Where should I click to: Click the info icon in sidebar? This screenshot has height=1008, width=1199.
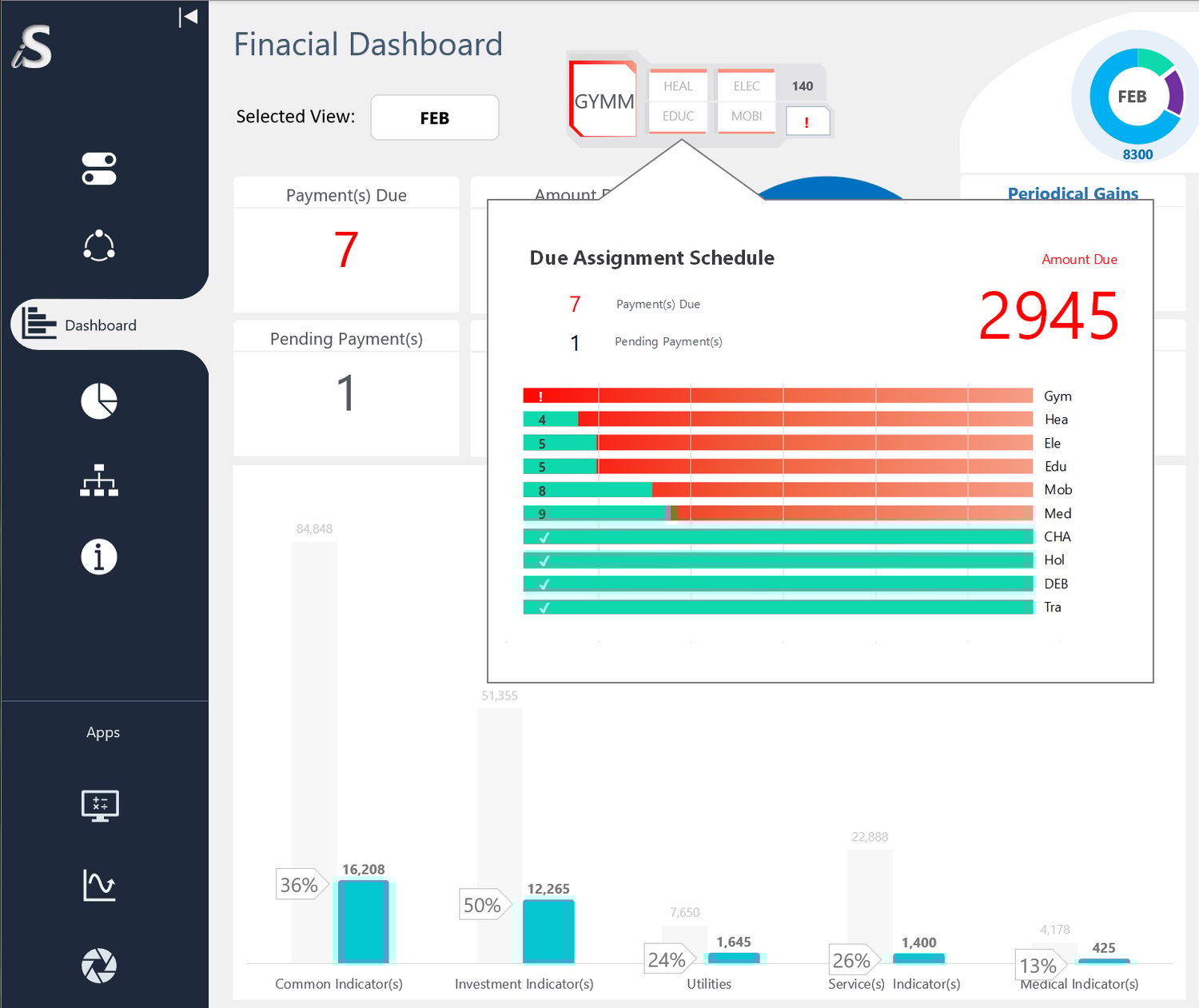tap(99, 556)
